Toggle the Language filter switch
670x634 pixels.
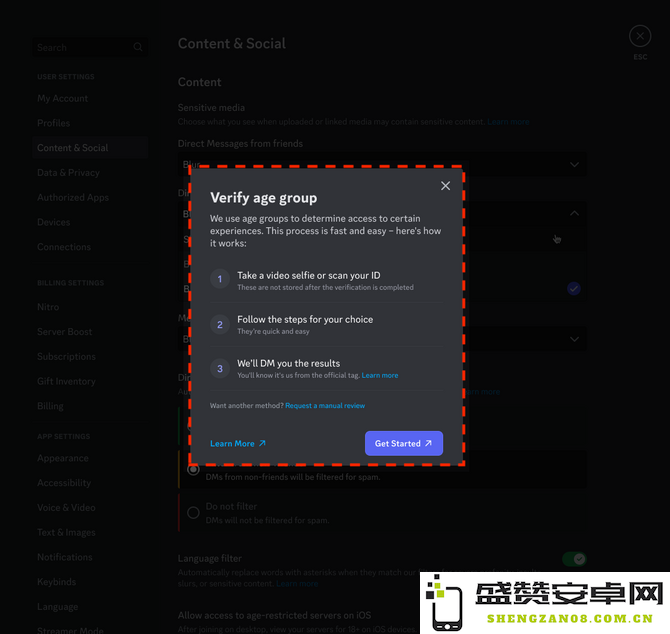[x=574, y=559]
